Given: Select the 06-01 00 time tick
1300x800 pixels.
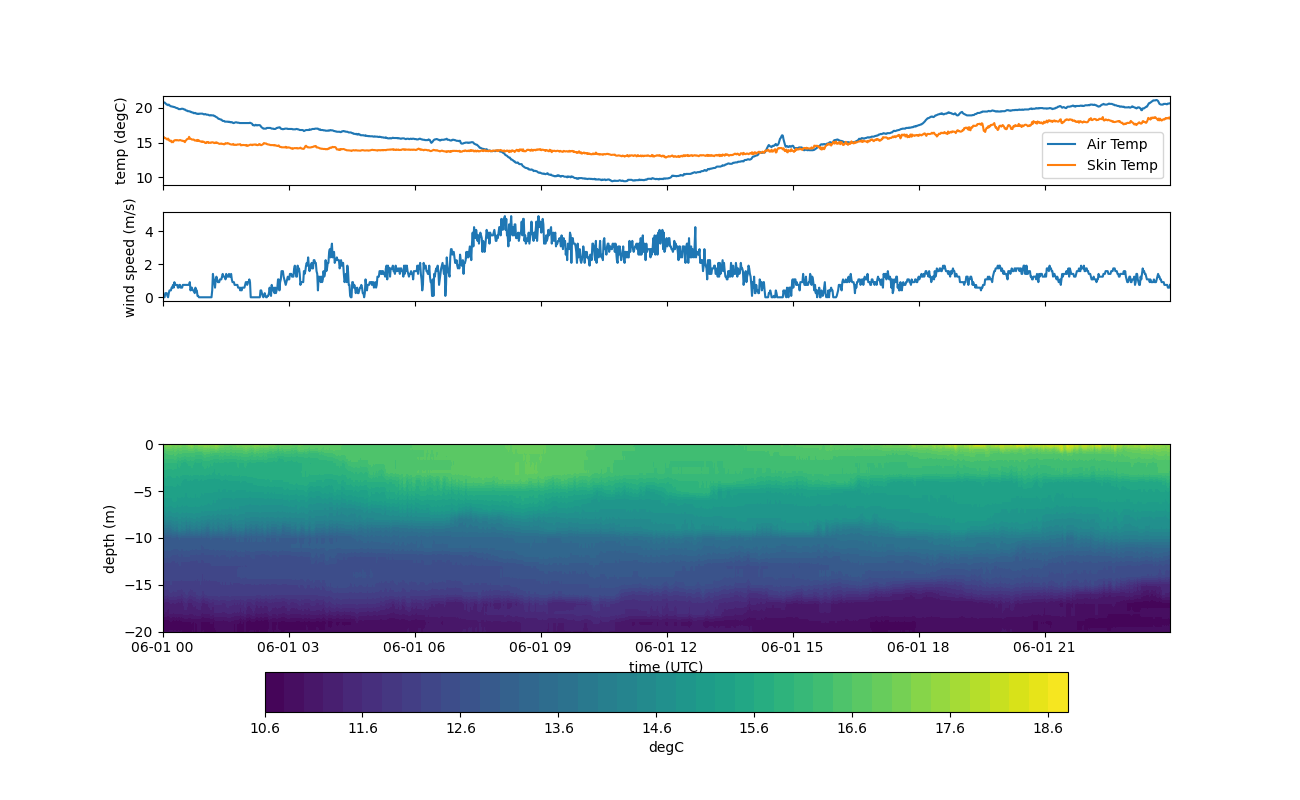Looking at the screenshot, I should 163,647.
